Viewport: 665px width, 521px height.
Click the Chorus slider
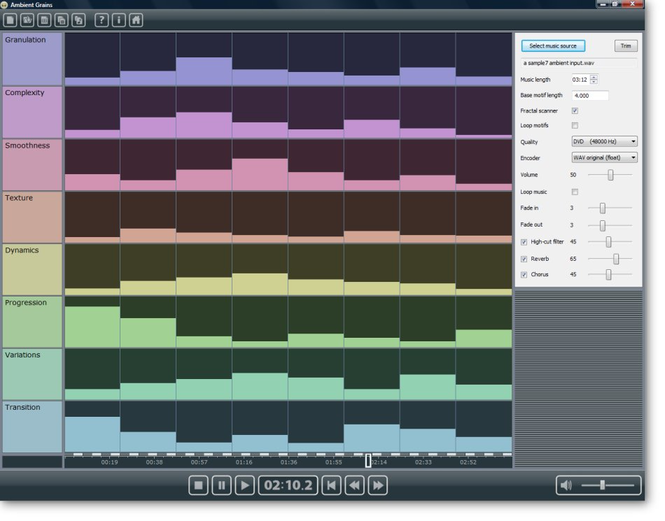[x=610, y=275]
